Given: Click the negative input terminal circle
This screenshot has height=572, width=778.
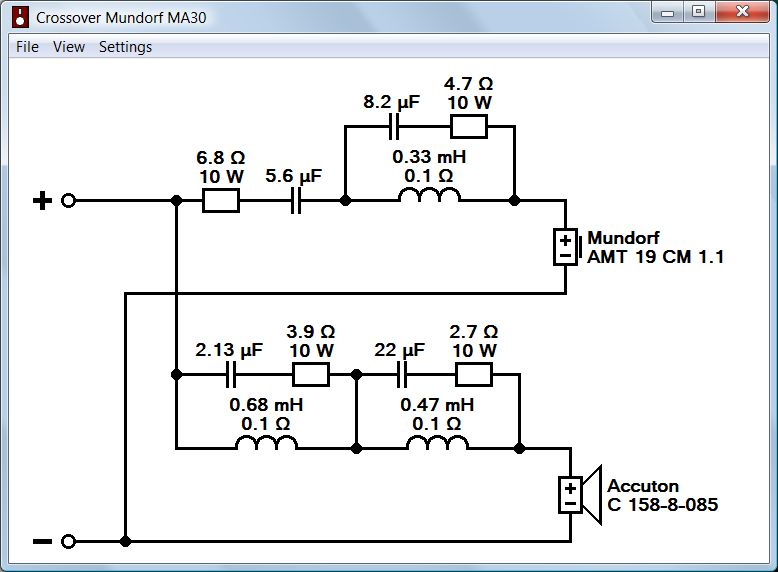Looking at the screenshot, I should [x=68, y=541].
